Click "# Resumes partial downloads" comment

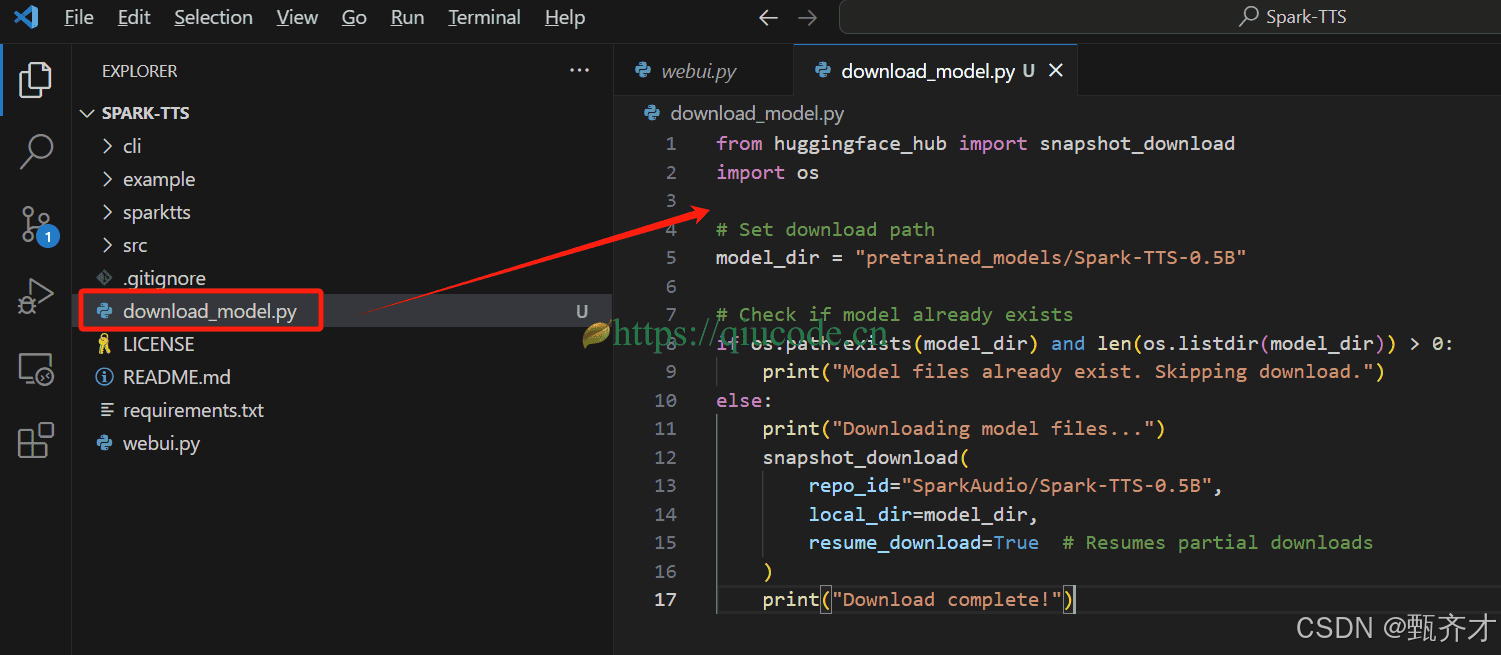point(1217,543)
